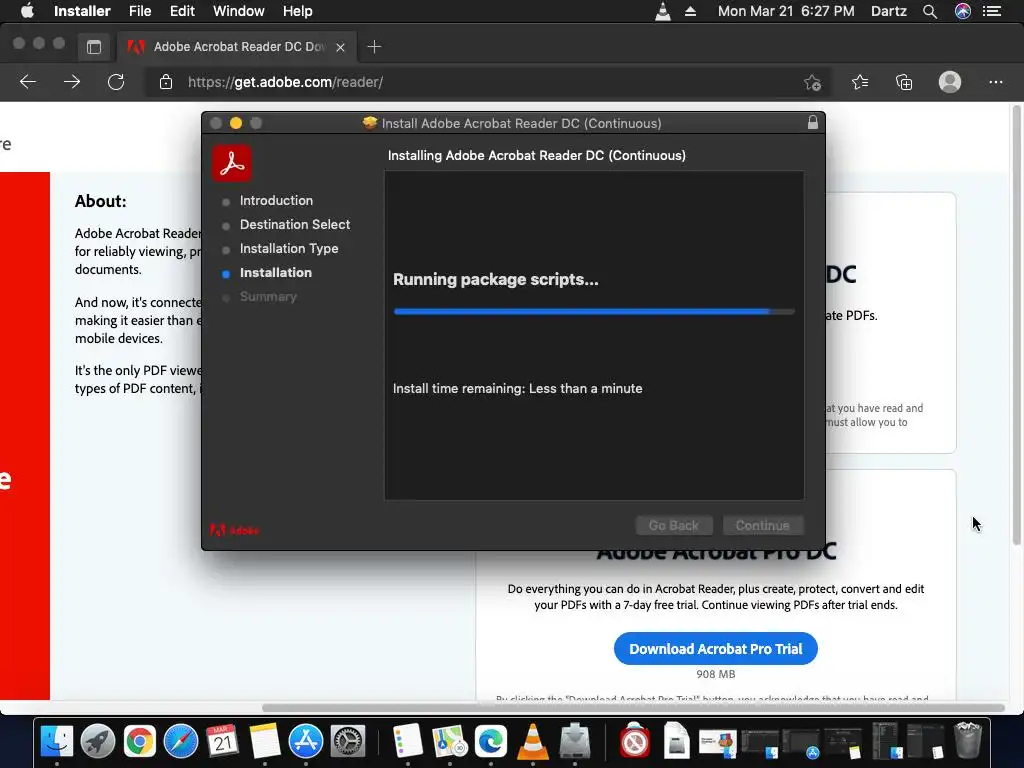The image size is (1024, 768).
Task: Click the Continue button
Action: (x=762, y=526)
